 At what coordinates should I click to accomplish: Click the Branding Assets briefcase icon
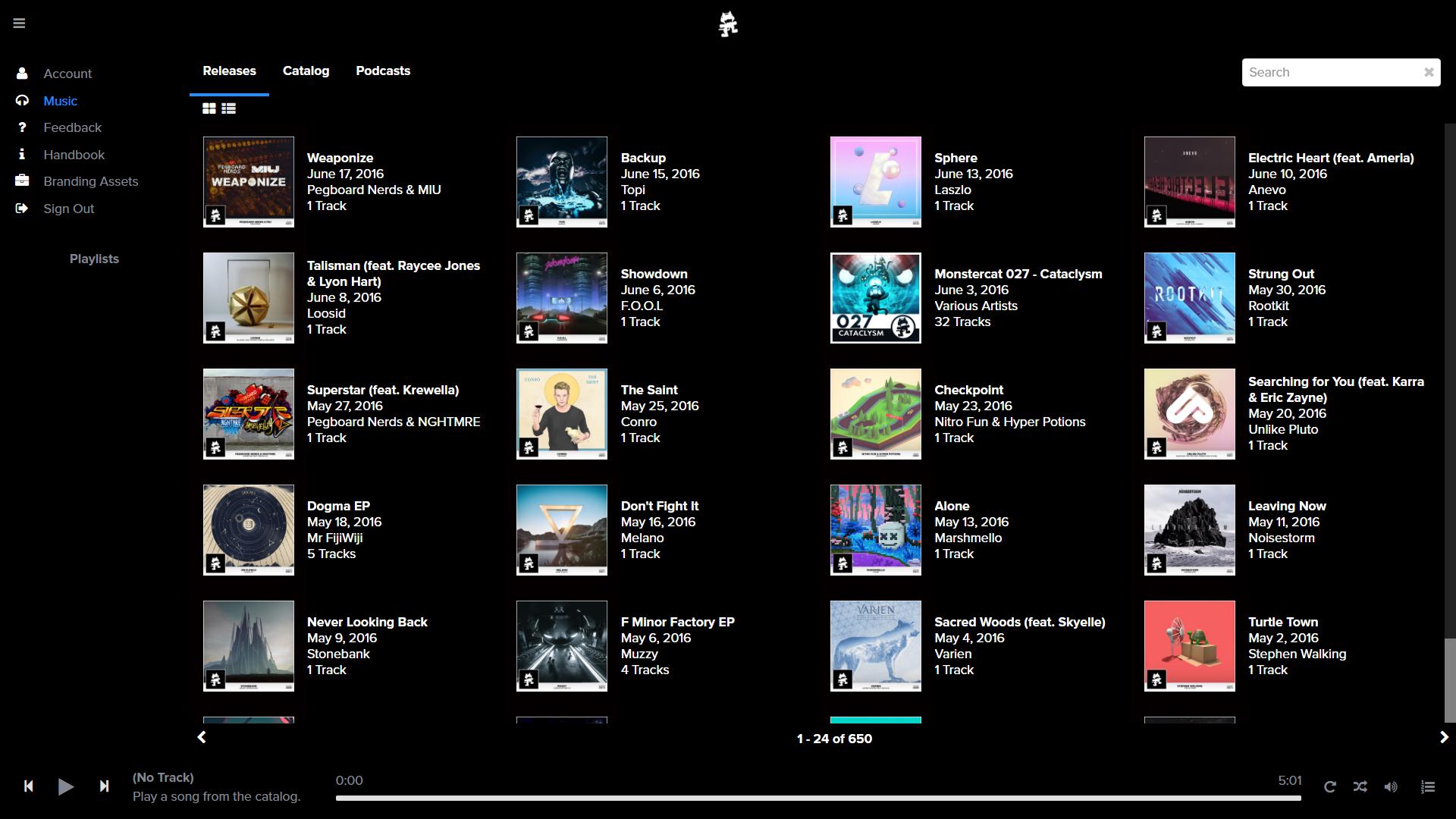coord(22,180)
